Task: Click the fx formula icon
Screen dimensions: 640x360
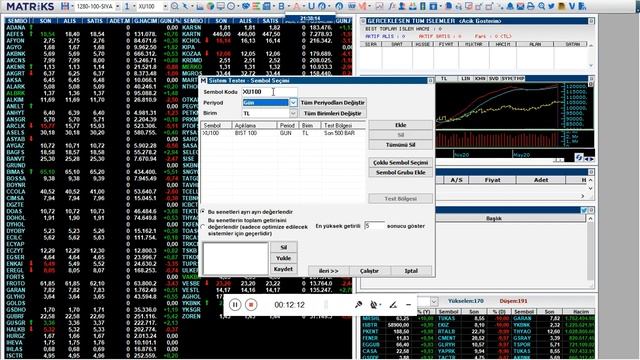Action: pyautogui.click(x=392, y=7)
